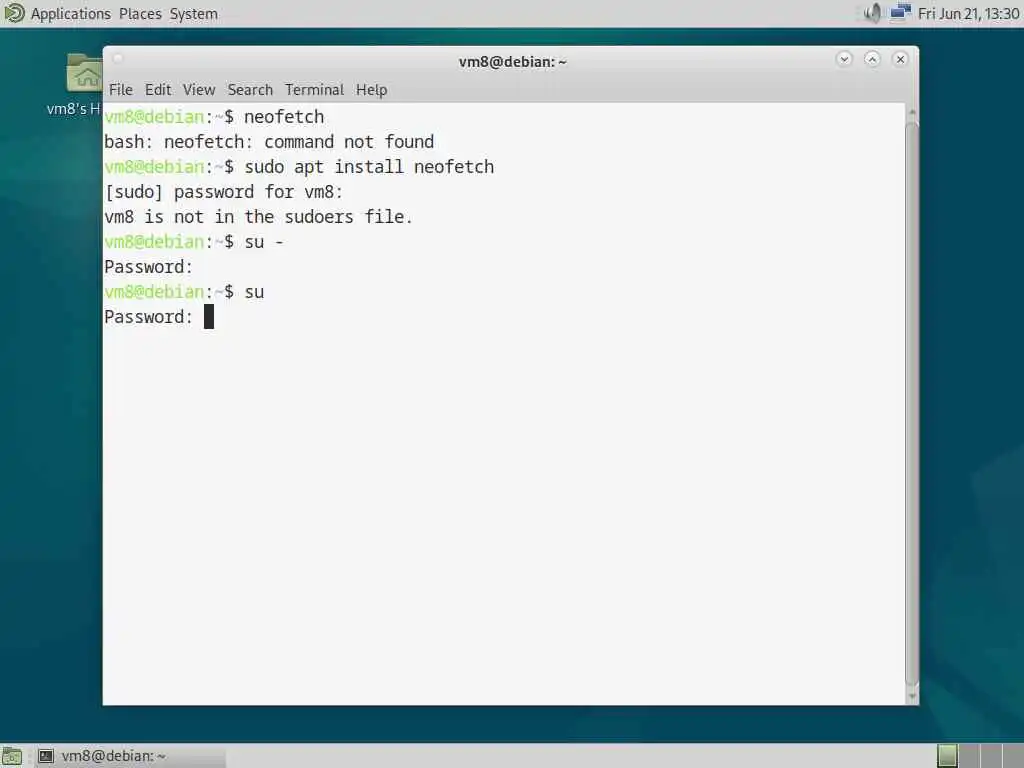Viewport: 1024px width, 768px height.
Task: Minimize the terminal window
Action: tap(844, 59)
